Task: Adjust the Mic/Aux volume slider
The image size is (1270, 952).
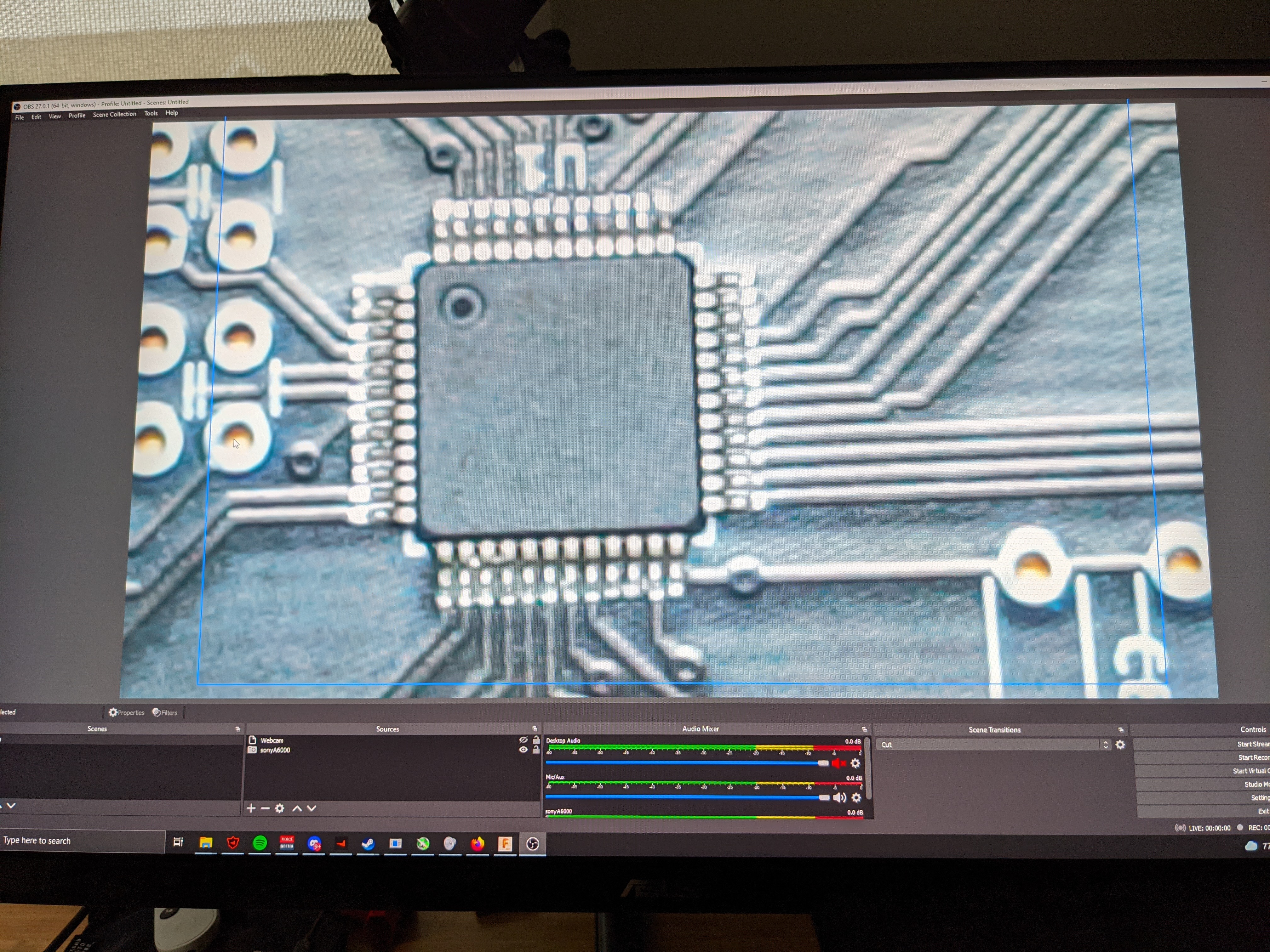Action: coord(688,797)
